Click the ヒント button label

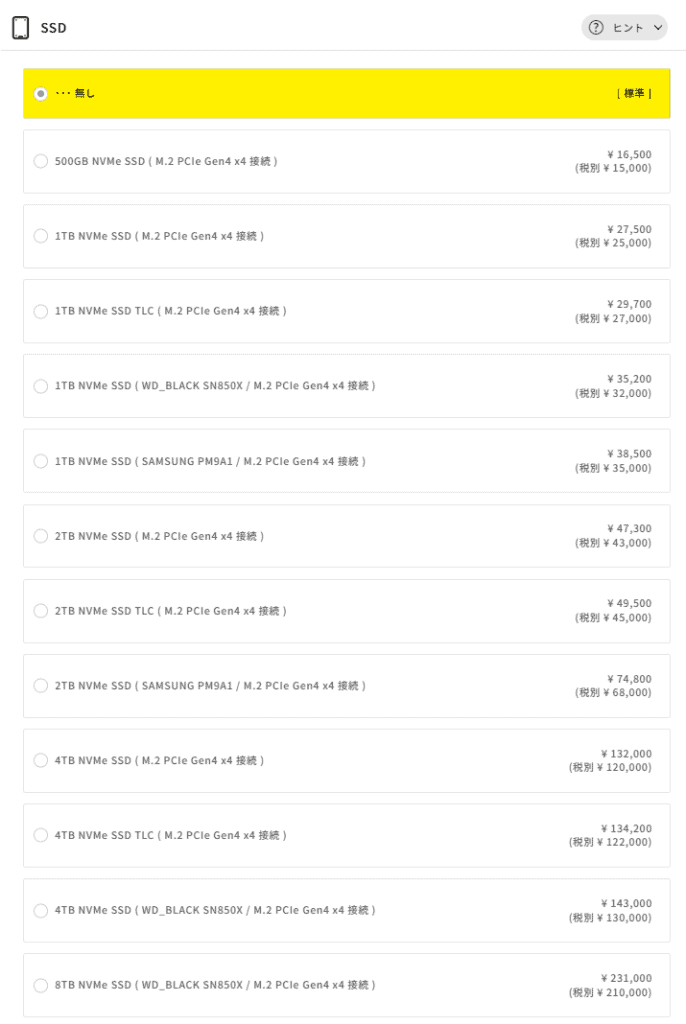pyautogui.click(x=628, y=28)
